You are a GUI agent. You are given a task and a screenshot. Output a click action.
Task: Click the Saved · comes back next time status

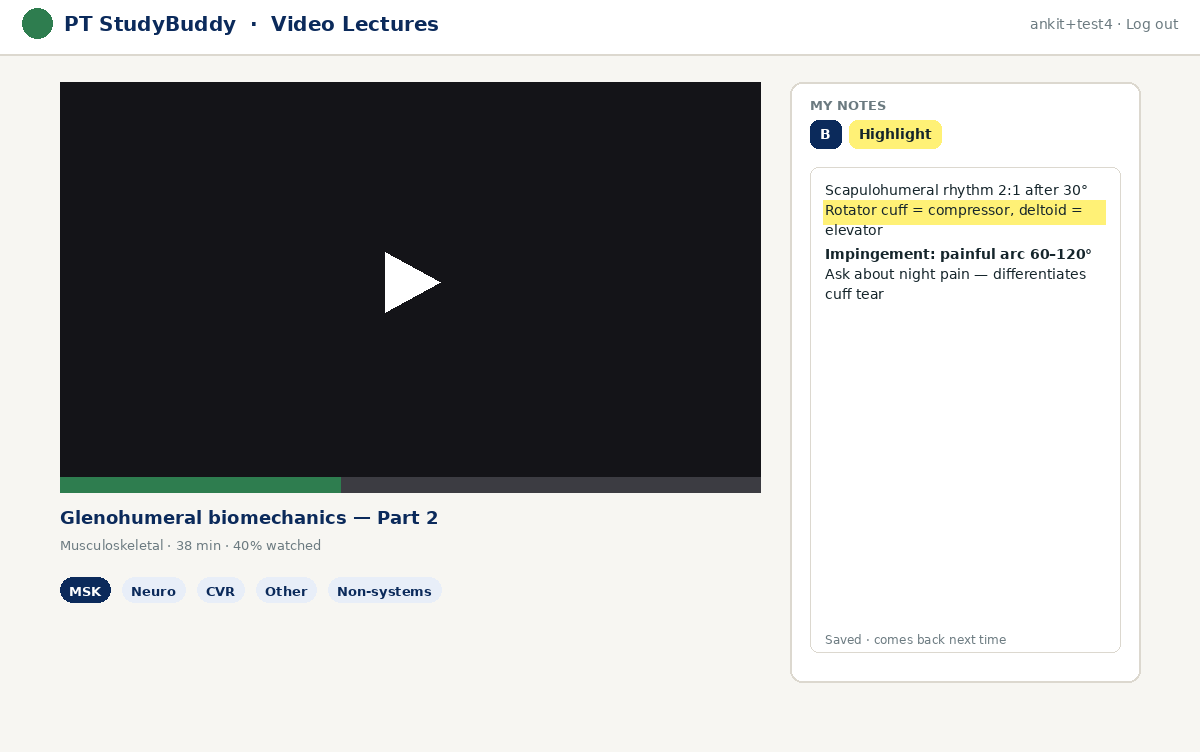coord(915,640)
